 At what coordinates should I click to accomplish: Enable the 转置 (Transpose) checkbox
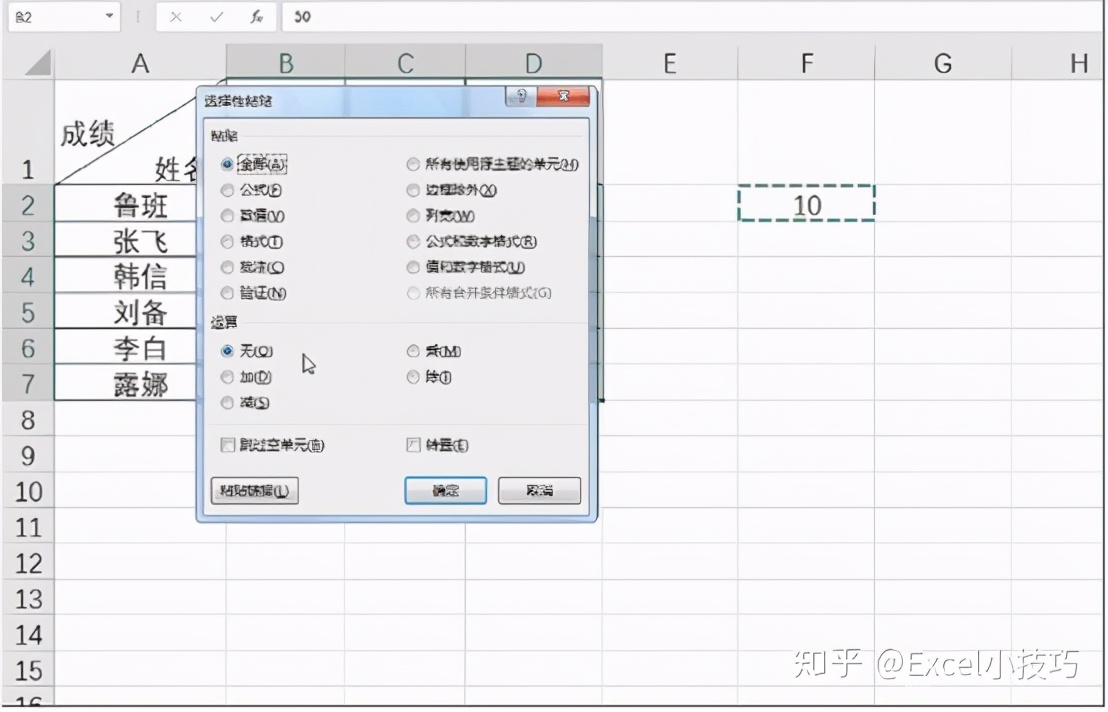[413, 444]
